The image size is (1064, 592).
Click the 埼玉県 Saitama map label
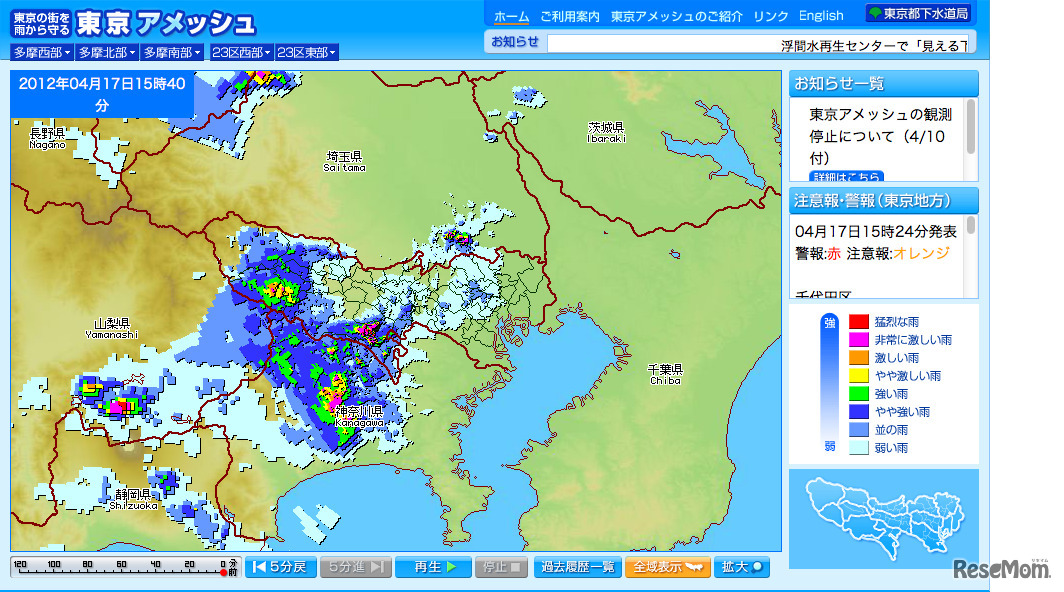(345, 161)
